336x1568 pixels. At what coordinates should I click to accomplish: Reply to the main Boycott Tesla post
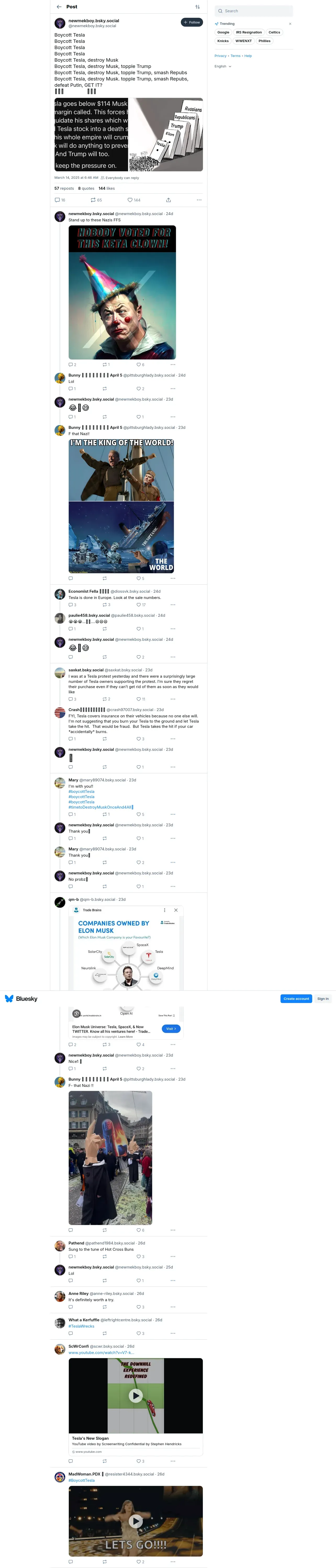point(60,200)
